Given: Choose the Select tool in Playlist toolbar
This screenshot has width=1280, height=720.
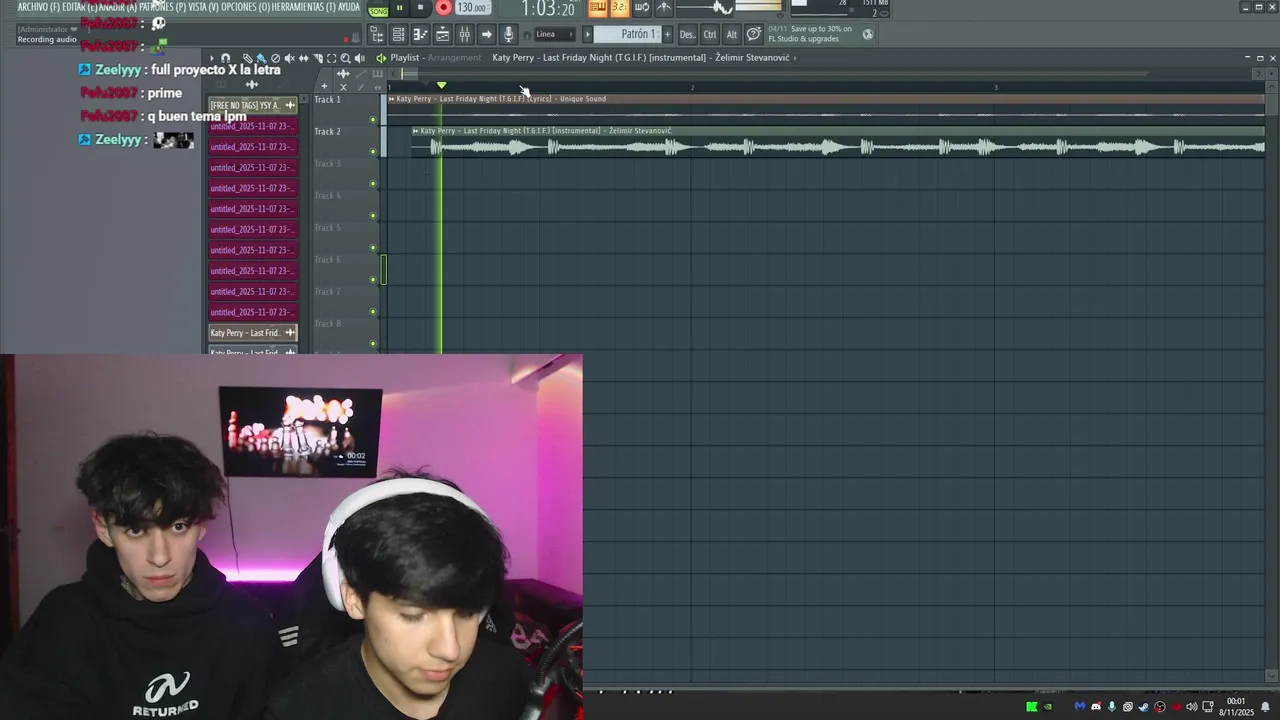Looking at the screenshot, I should 332,59.
